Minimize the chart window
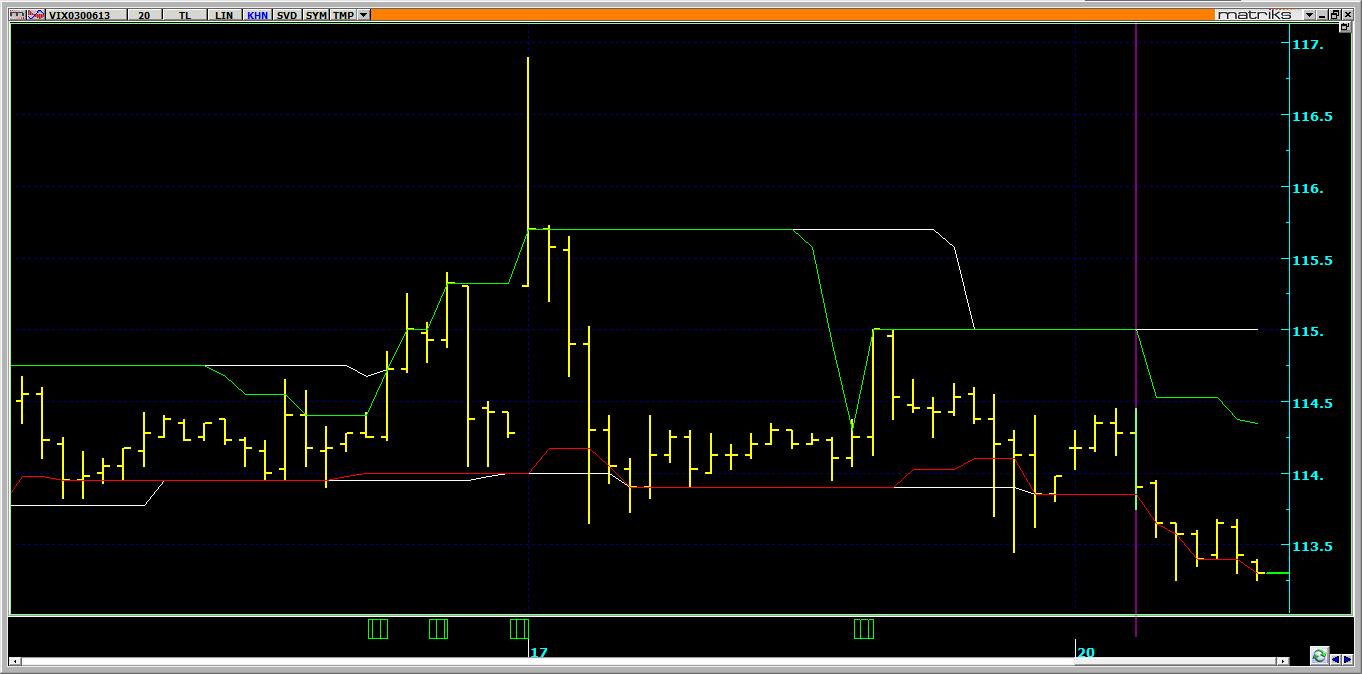Image resolution: width=1362 pixels, height=674 pixels. click(x=1322, y=15)
